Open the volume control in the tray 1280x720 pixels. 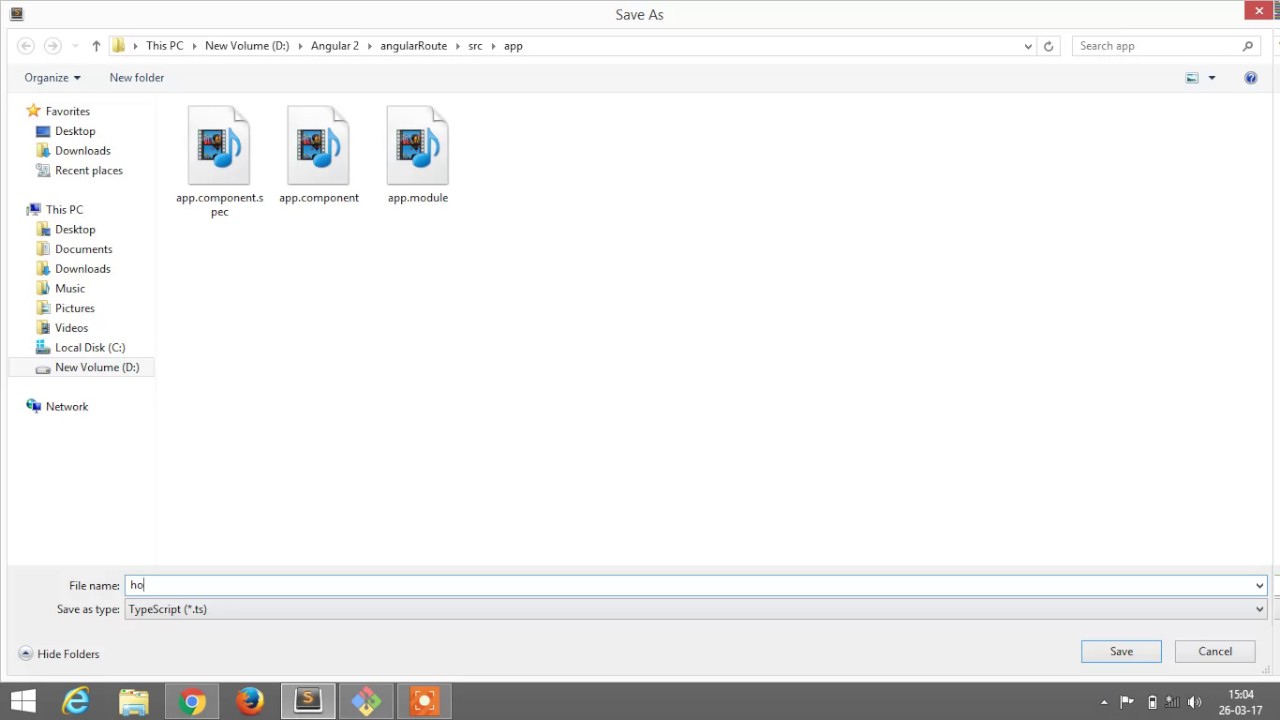[1194, 702]
